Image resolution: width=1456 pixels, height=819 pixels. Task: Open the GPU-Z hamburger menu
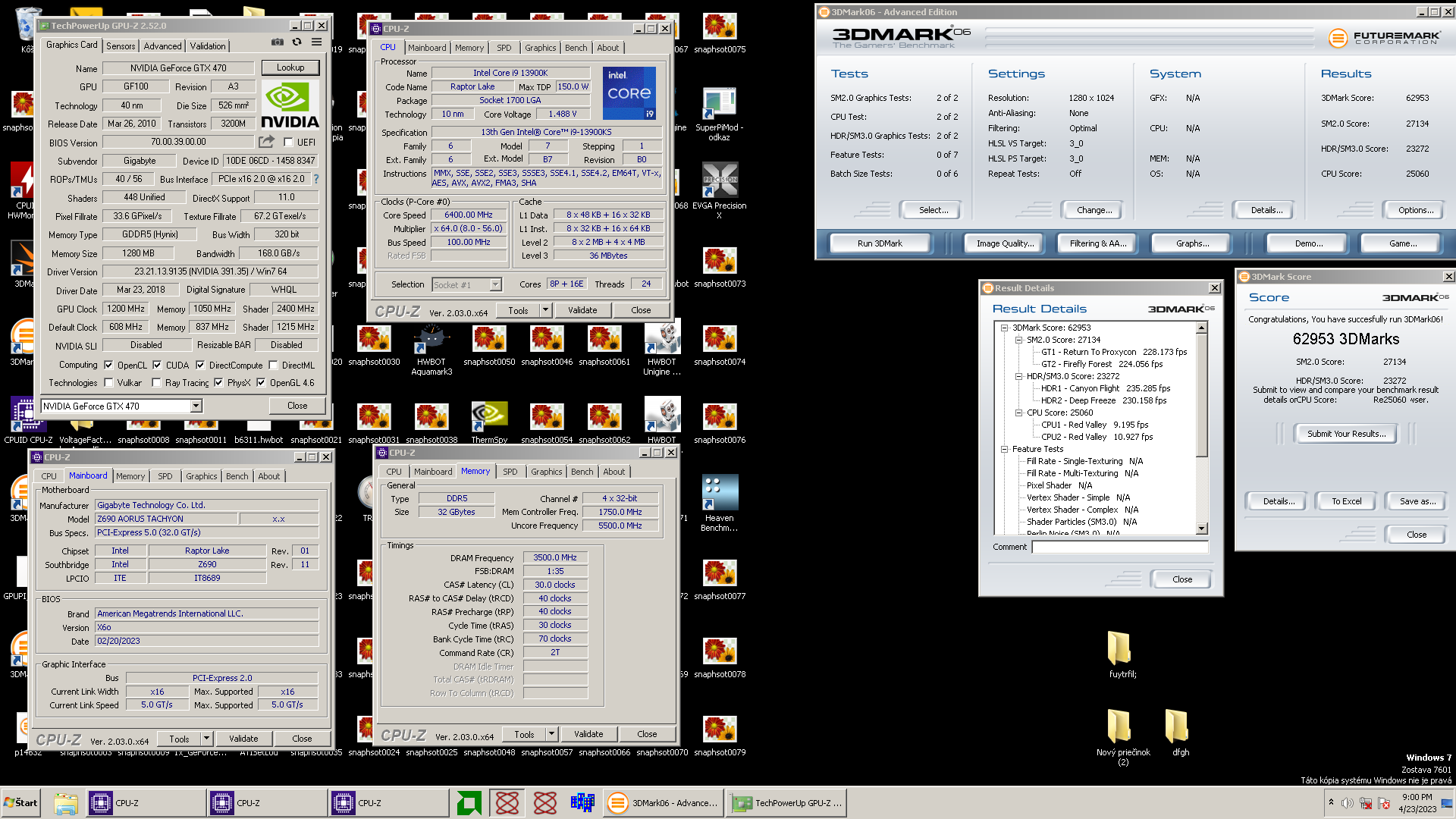pyautogui.click(x=316, y=42)
